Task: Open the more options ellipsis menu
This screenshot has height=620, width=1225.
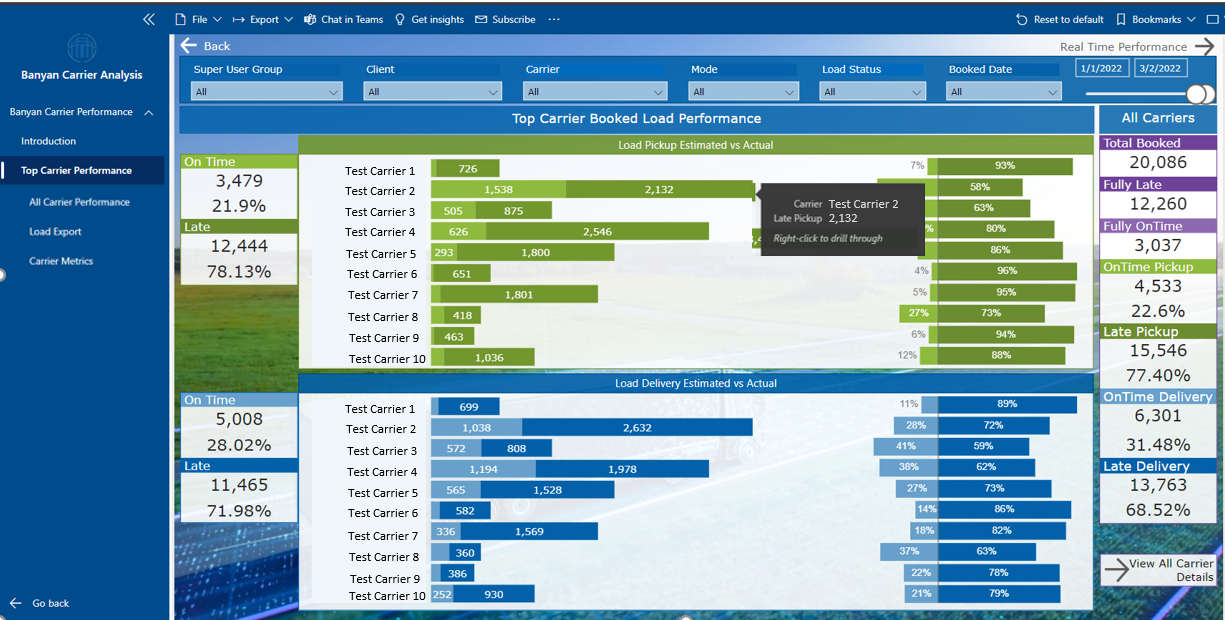Action: 553,19
